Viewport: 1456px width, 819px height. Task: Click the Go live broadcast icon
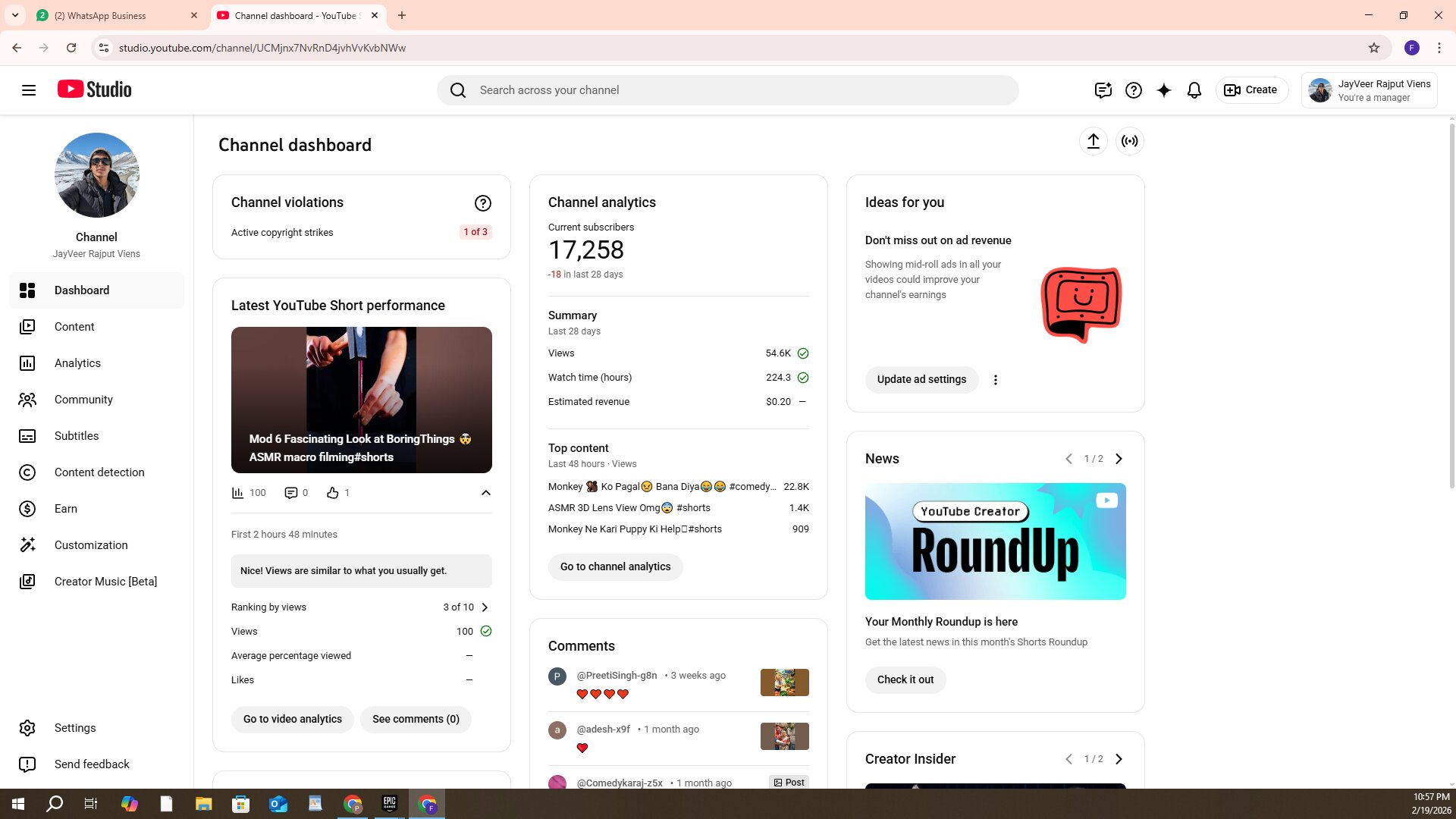[x=1130, y=141]
